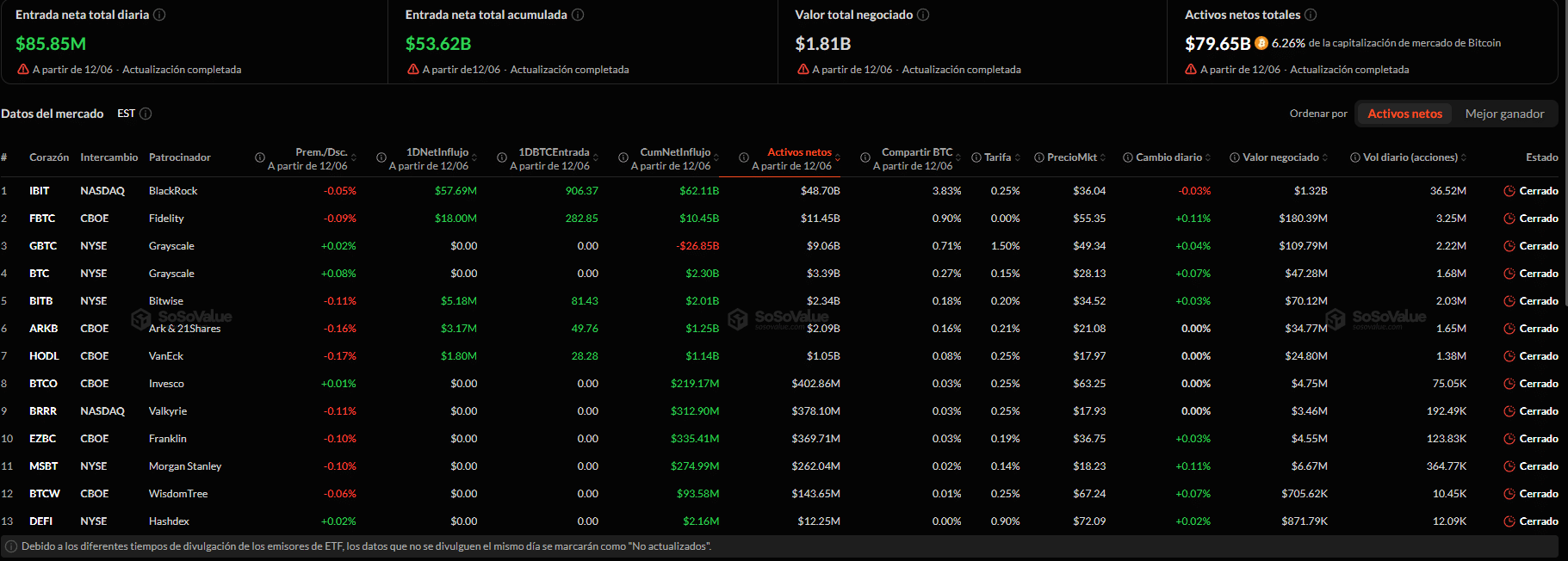Click clock status icon in GBTC row
Viewport: 1568px width, 561px height.
tap(1509, 246)
